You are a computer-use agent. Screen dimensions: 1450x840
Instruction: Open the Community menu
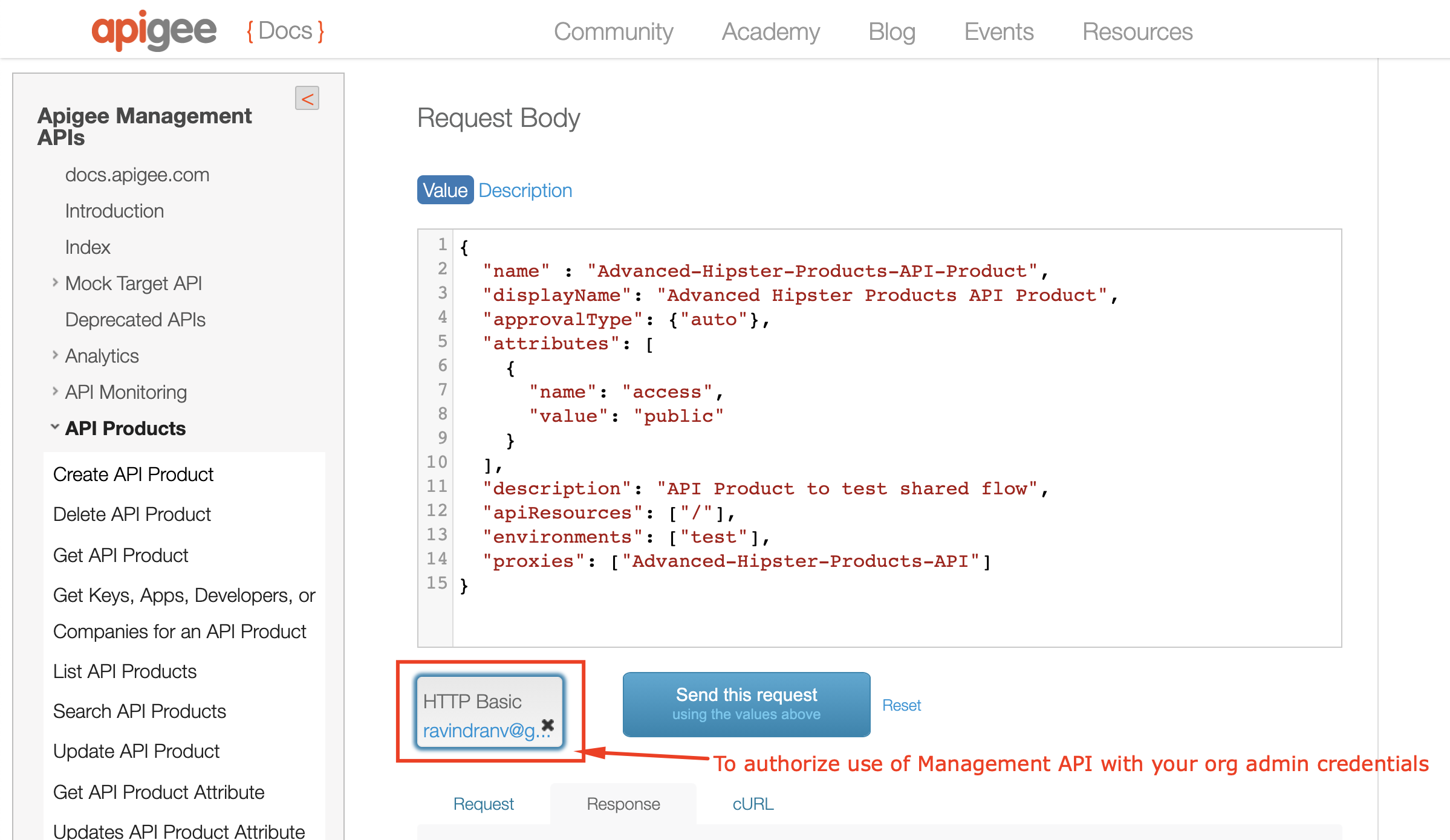click(x=613, y=31)
